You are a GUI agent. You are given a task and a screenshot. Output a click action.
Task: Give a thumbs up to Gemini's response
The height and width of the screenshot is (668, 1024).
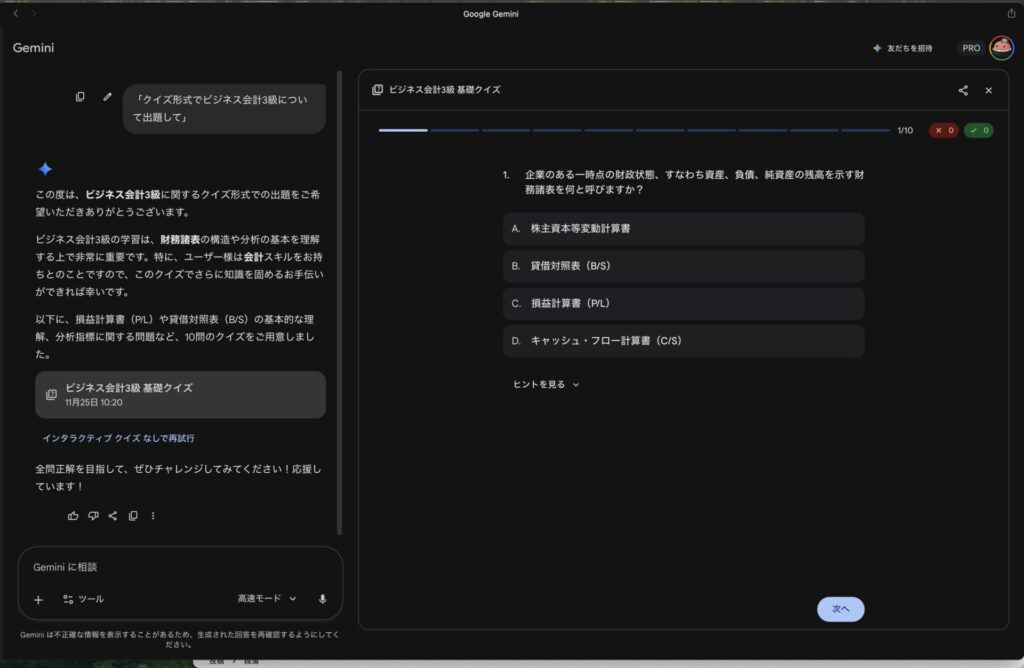71,516
